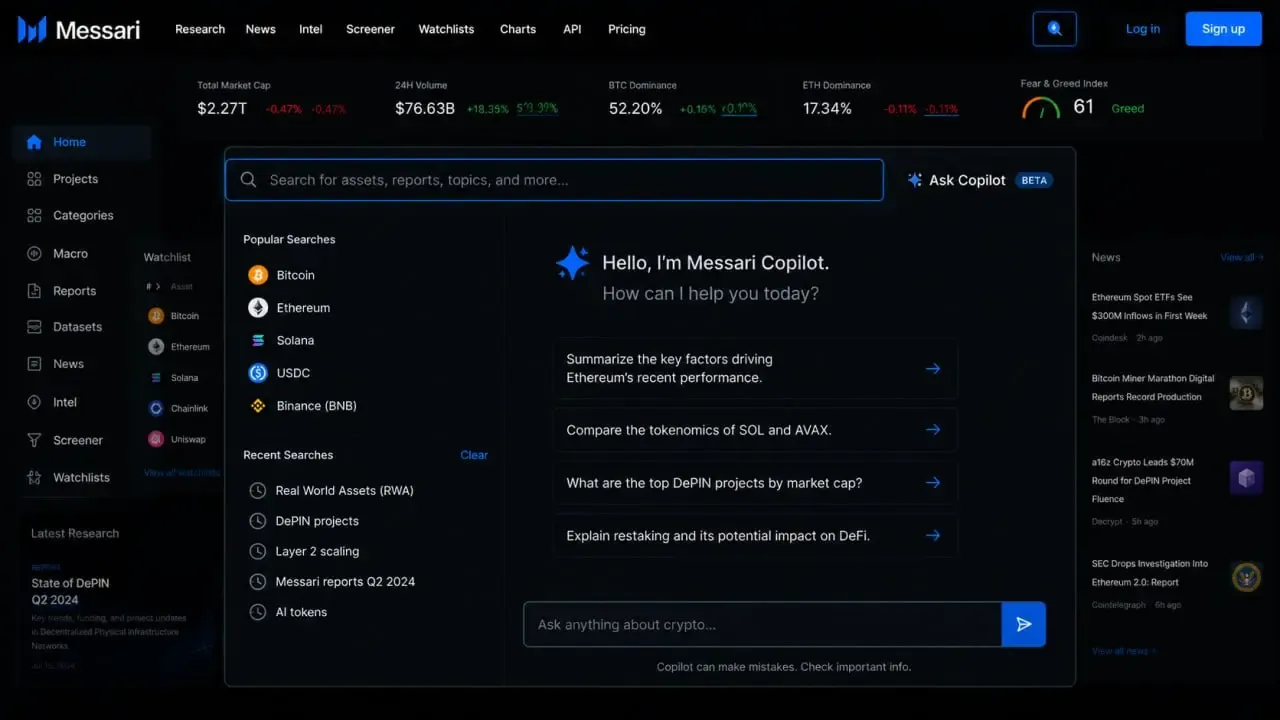
Task: Select recent search Layer 2 scaling
Action: tap(304, 551)
